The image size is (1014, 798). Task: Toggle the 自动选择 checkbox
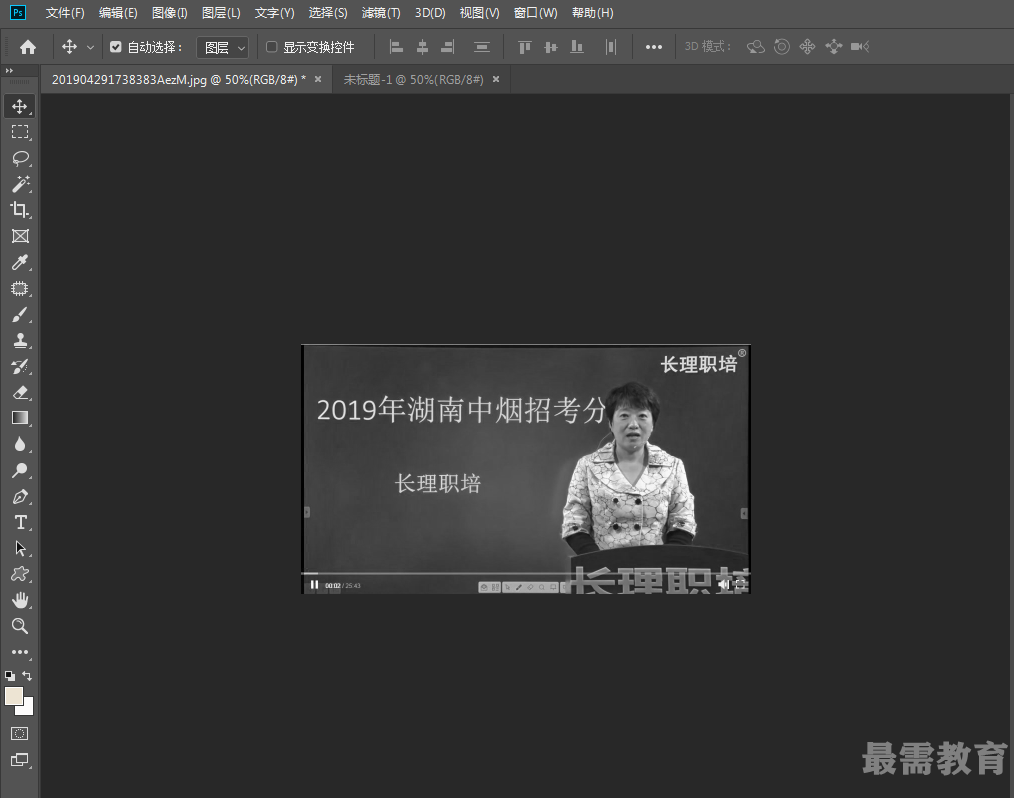[116, 47]
